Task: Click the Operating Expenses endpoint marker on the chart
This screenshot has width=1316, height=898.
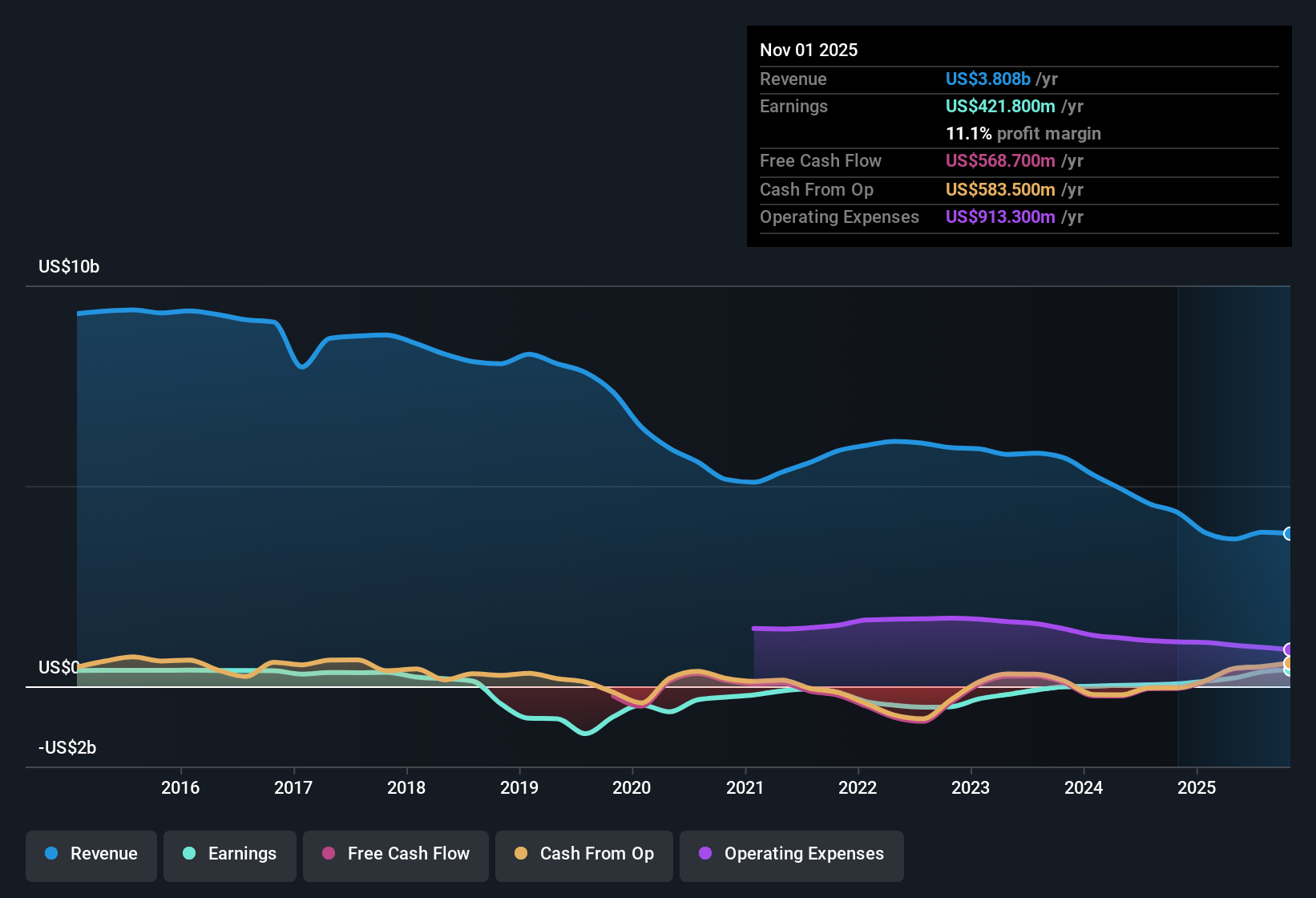Action: click(1289, 649)
